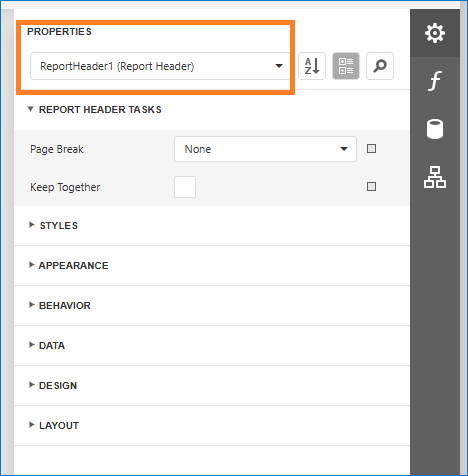Expand the Design section
This screenshot has height=476, width=468.
[x=53, y=385]
